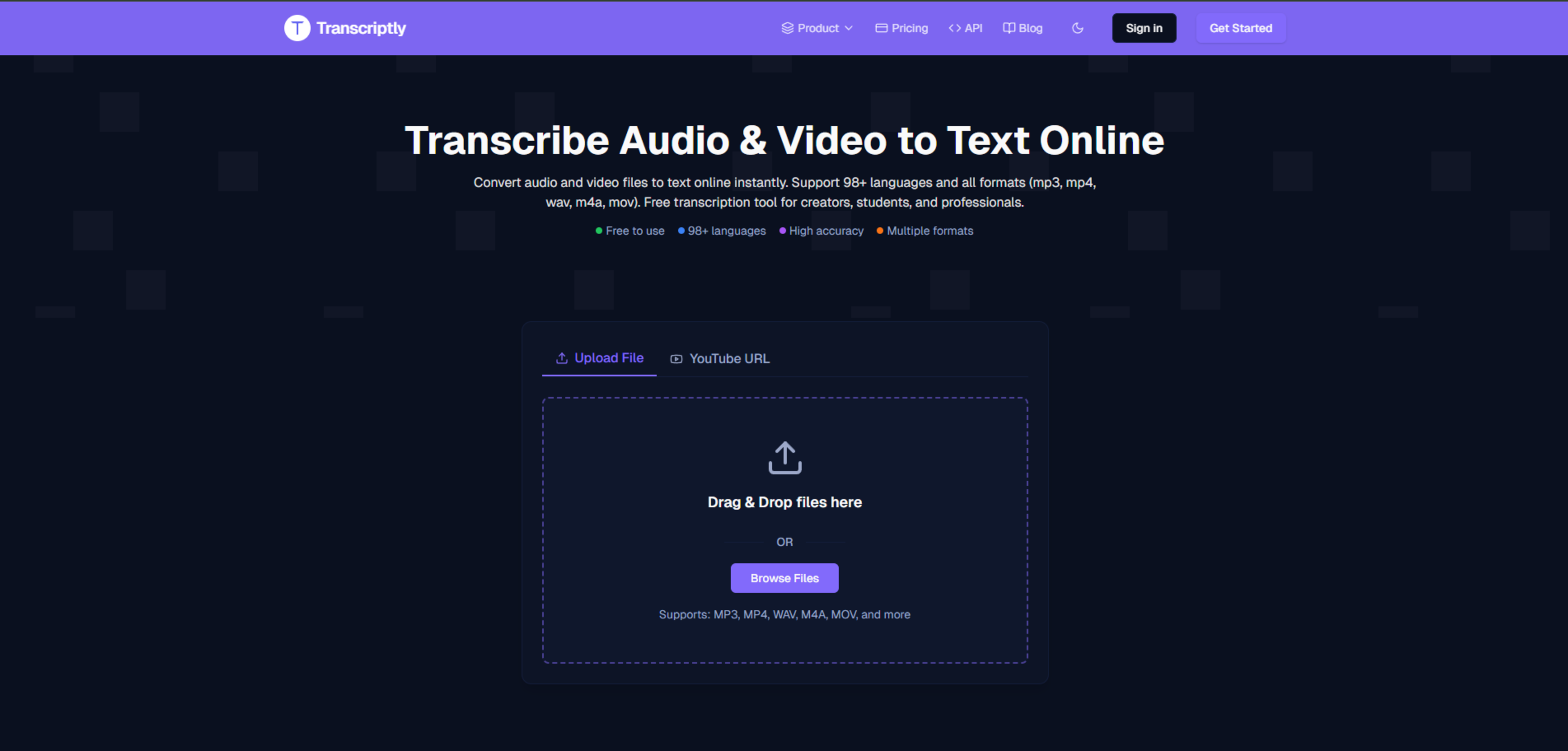This screenshot has width=1568, height=751.
Task: Click the book icon beside Blog
Action: 1009,28
